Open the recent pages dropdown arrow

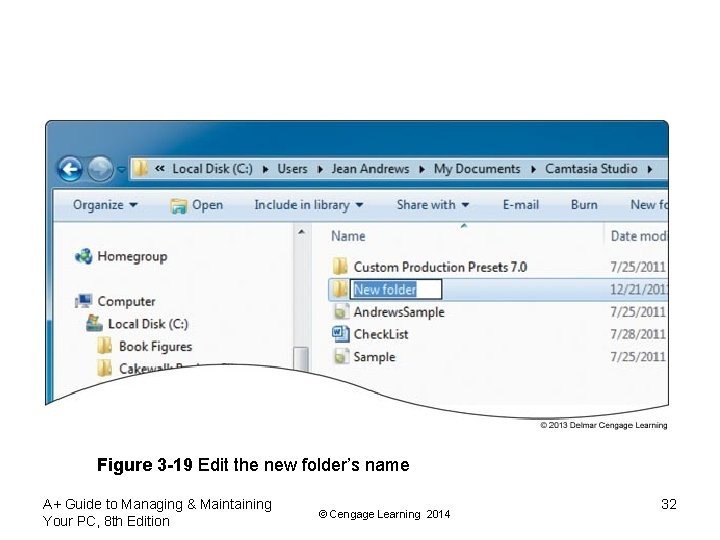[x=121, y=170]
